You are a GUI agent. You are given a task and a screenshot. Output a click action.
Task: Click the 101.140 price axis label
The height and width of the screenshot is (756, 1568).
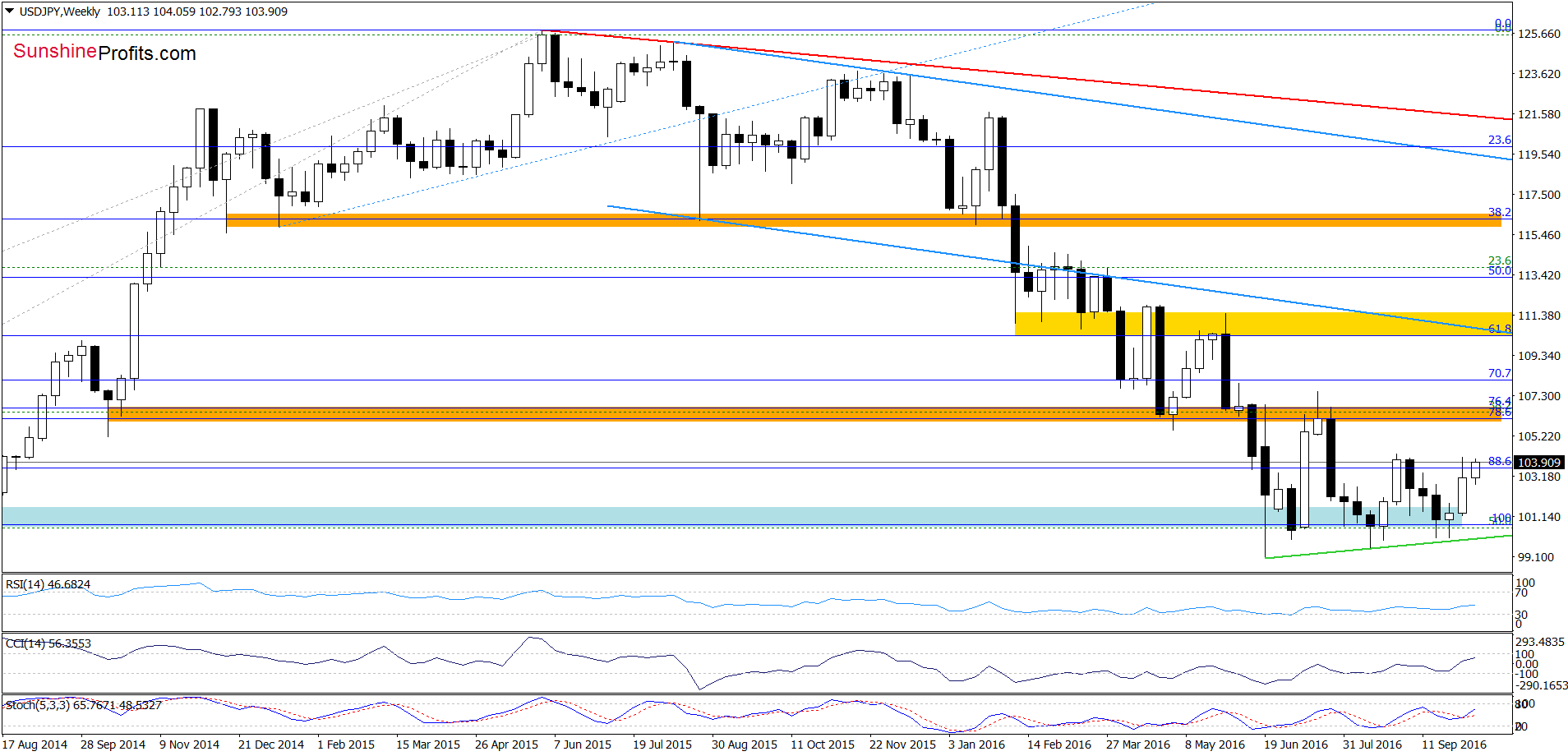[x=1538, y=517]
